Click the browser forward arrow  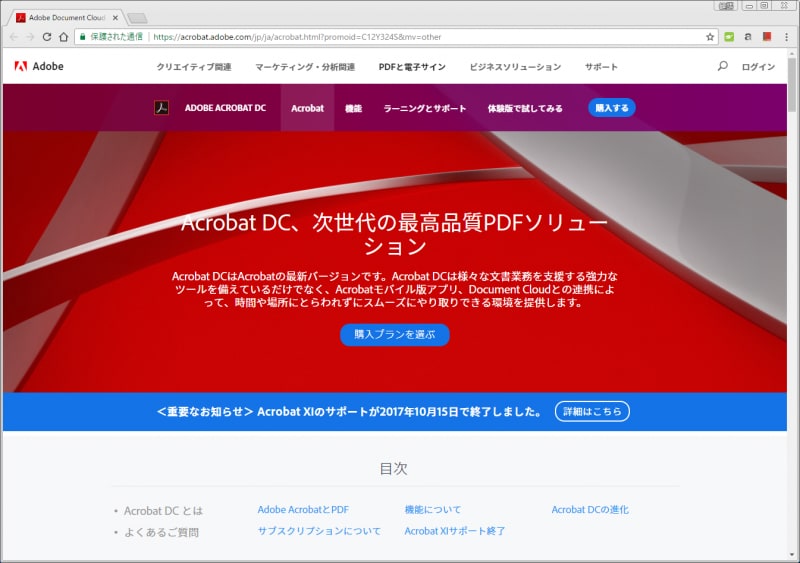30,37
